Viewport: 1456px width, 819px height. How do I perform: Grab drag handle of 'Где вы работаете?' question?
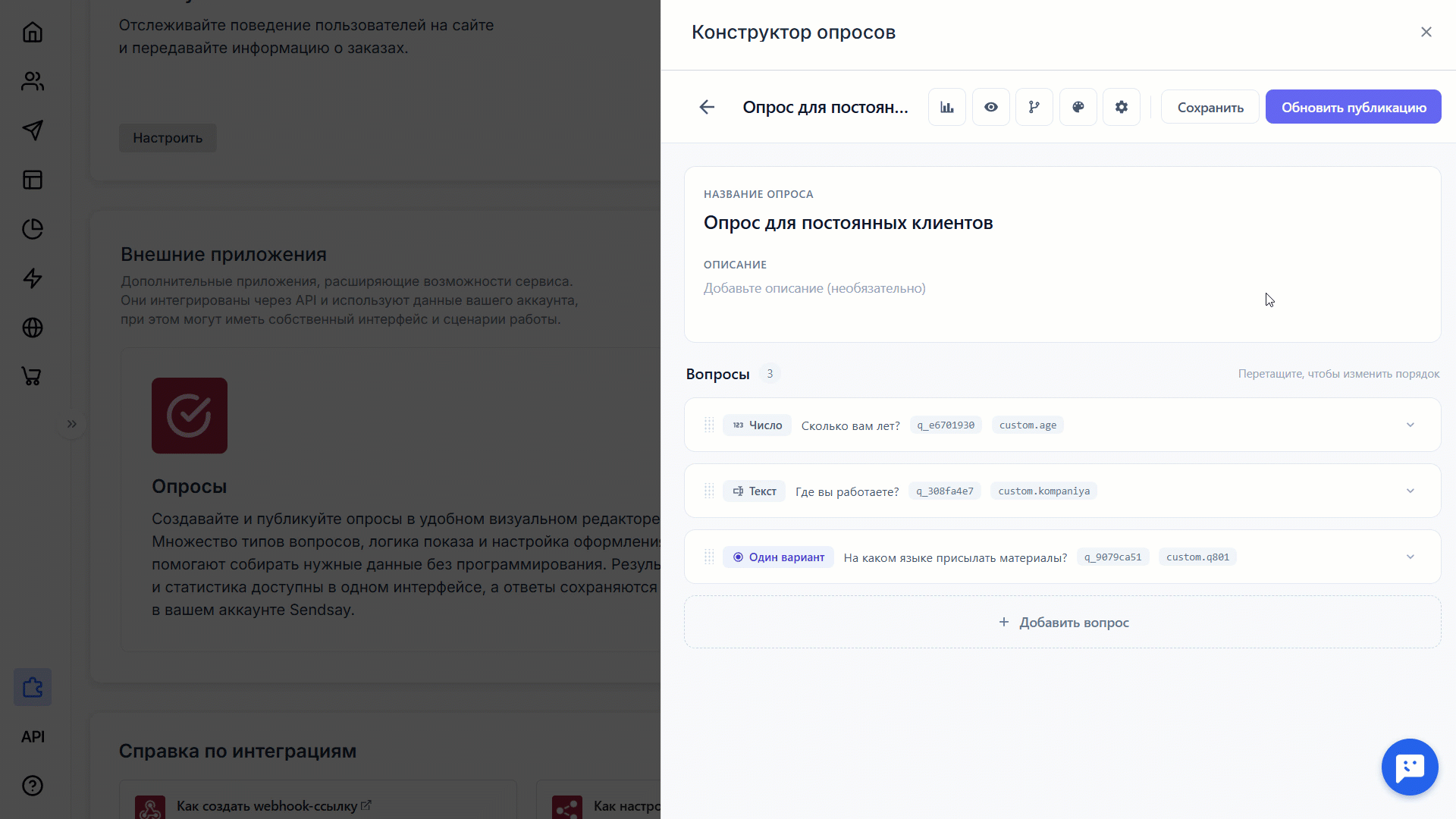click(709, 491)
